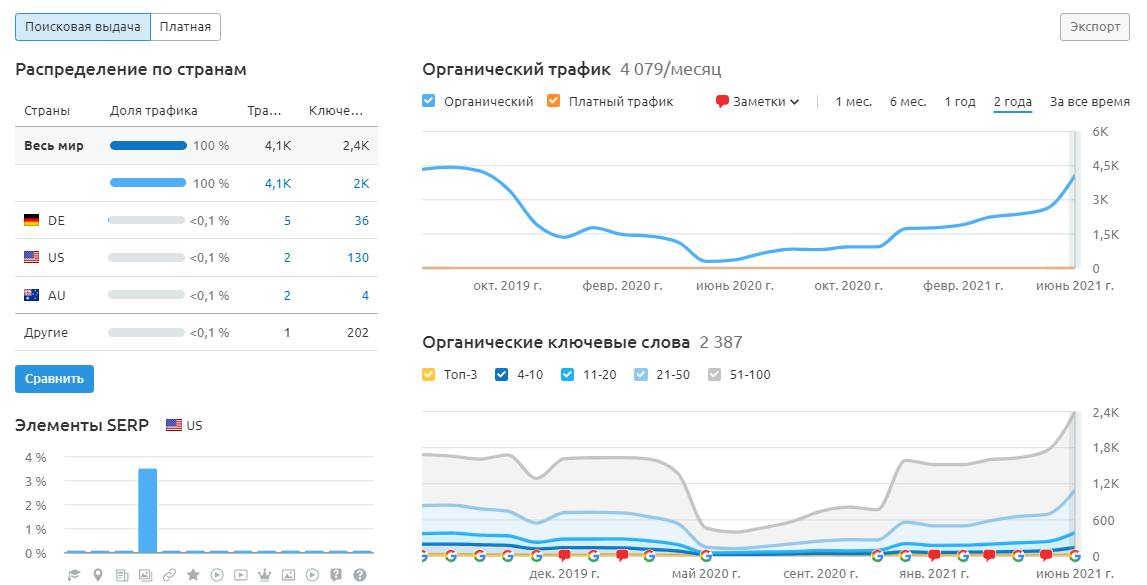Switch to the Платная tab

click(185, 27)
